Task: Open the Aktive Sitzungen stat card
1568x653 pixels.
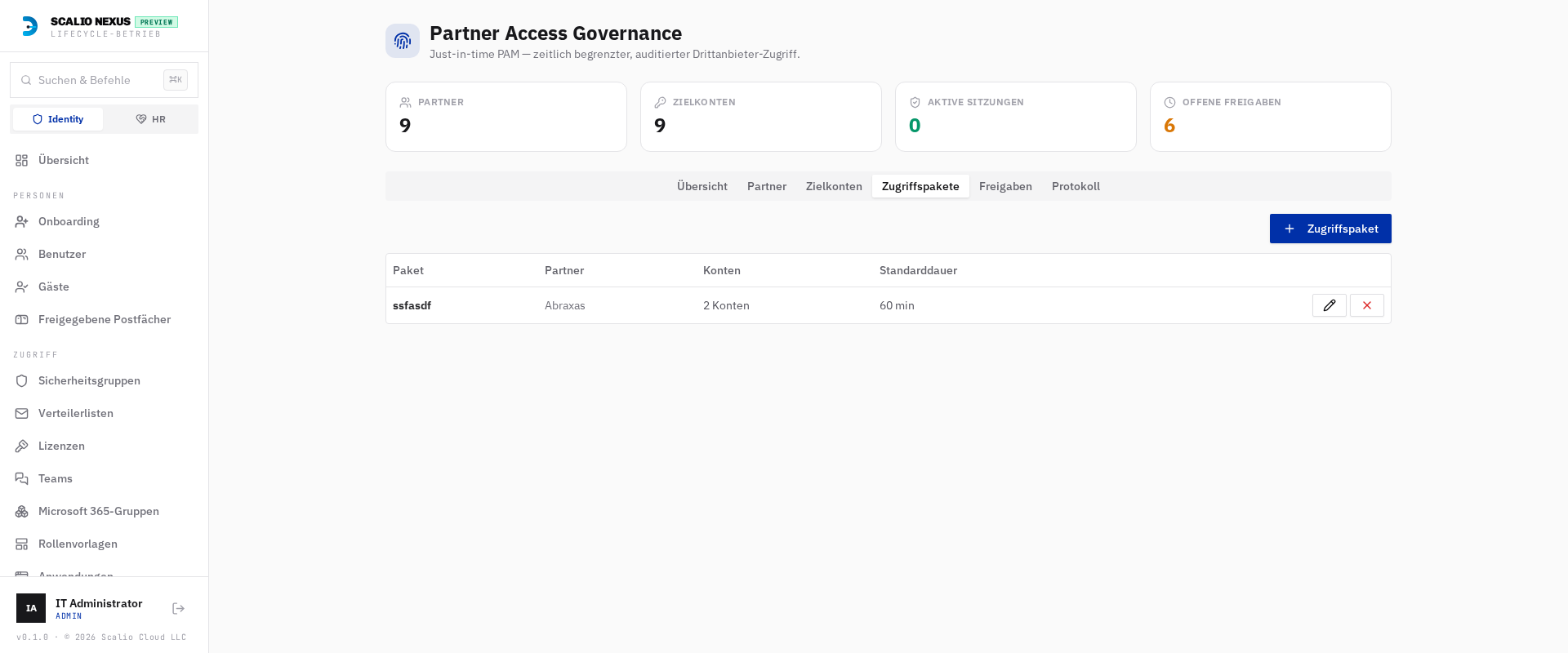Action: [x=1016, y=117]
